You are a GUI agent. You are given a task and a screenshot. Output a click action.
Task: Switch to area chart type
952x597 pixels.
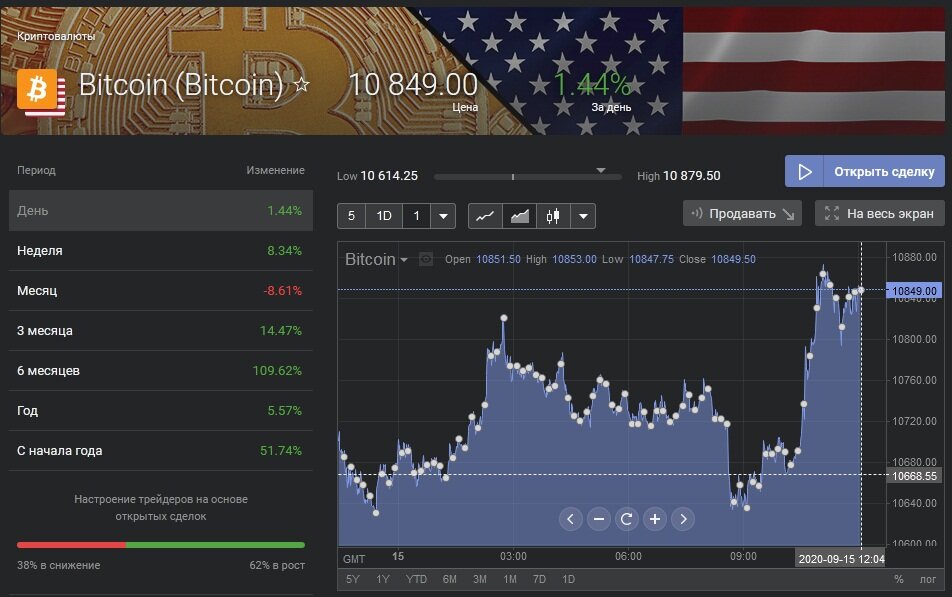click(519, 215)
